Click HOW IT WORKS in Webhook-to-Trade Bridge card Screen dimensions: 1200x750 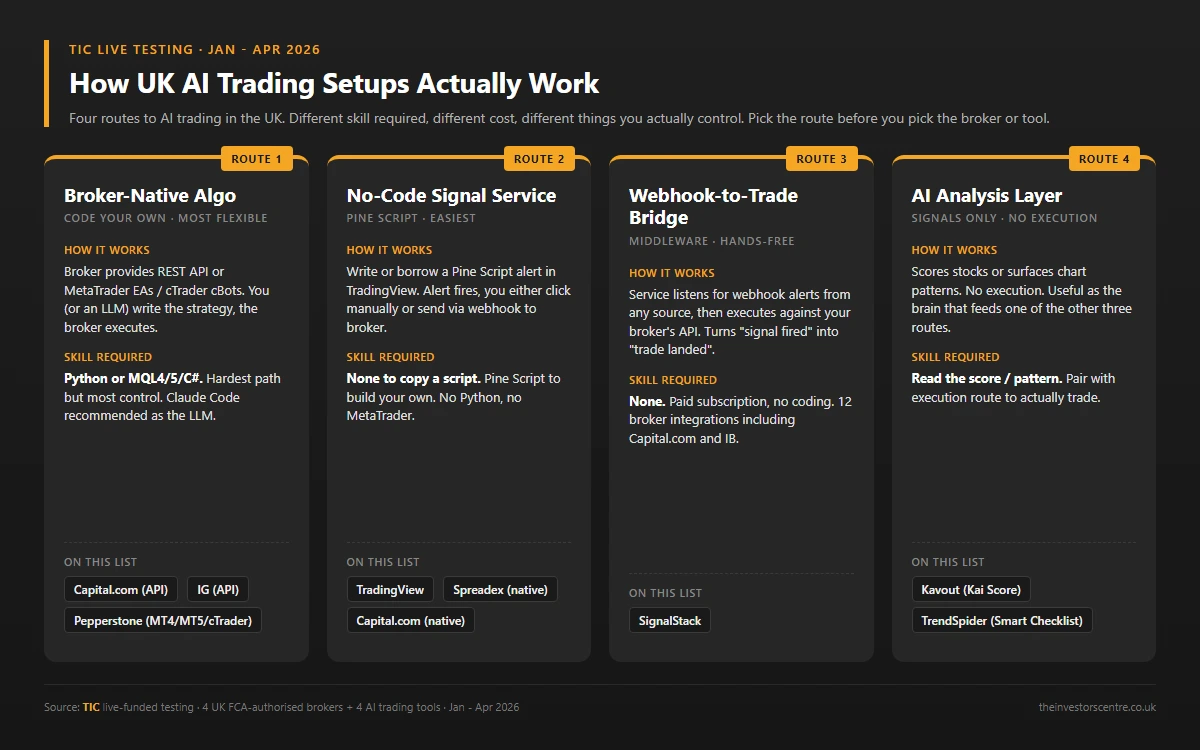(x=672, y=273)
